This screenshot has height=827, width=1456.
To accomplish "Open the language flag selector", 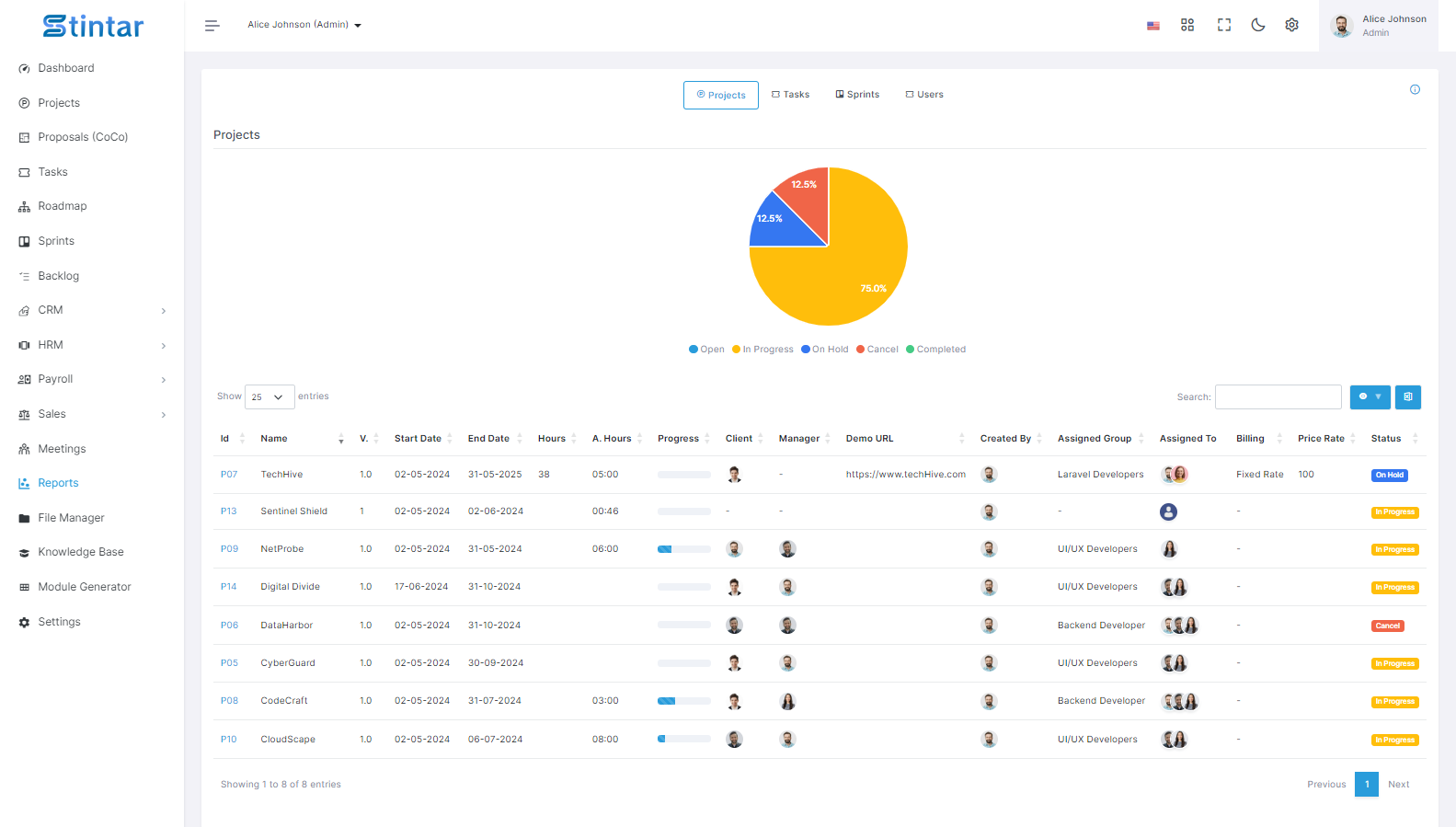I will pyautogui.click(x=1152, y=26).
